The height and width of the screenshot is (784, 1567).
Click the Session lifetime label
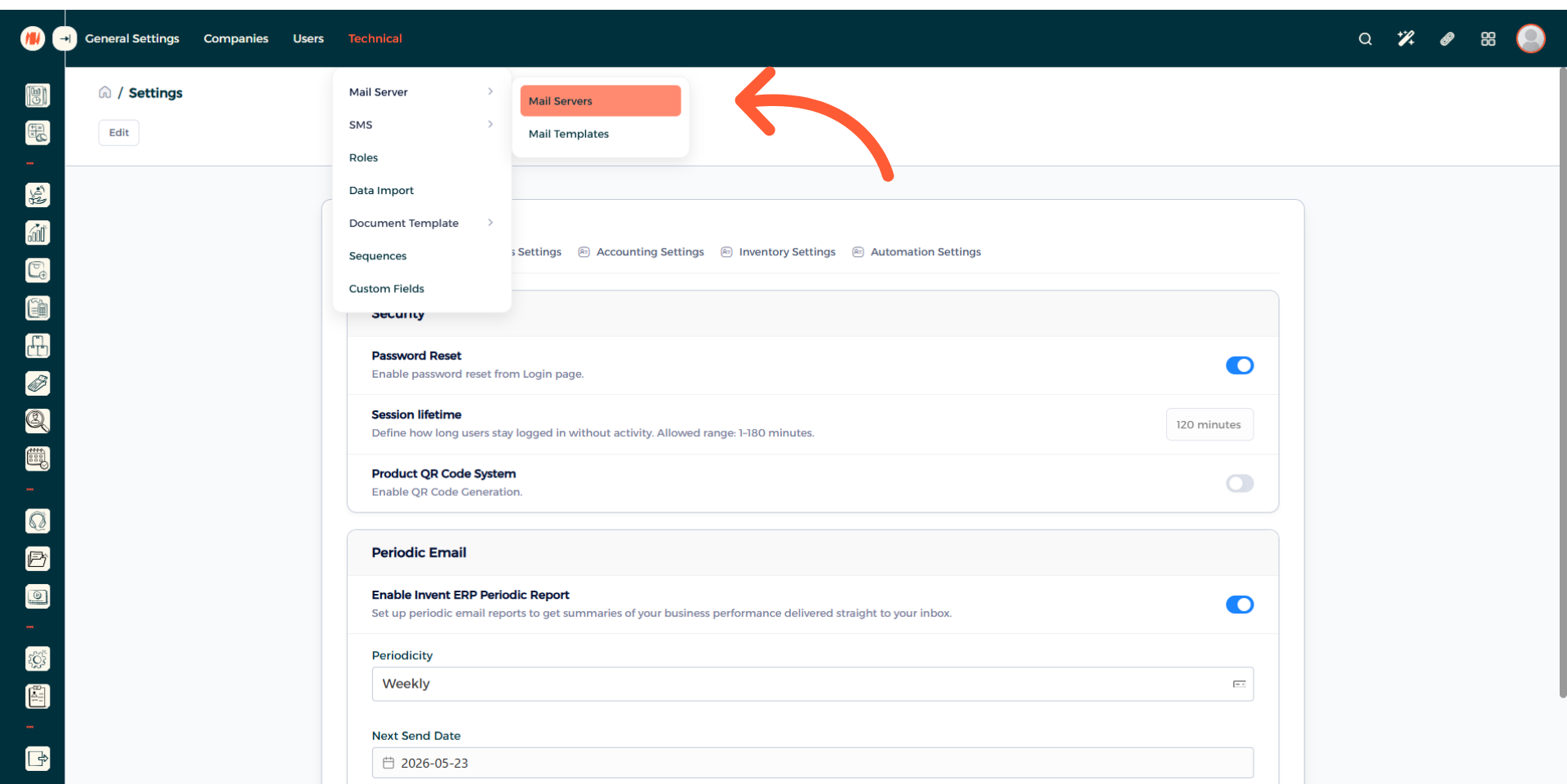pos(416,414)
